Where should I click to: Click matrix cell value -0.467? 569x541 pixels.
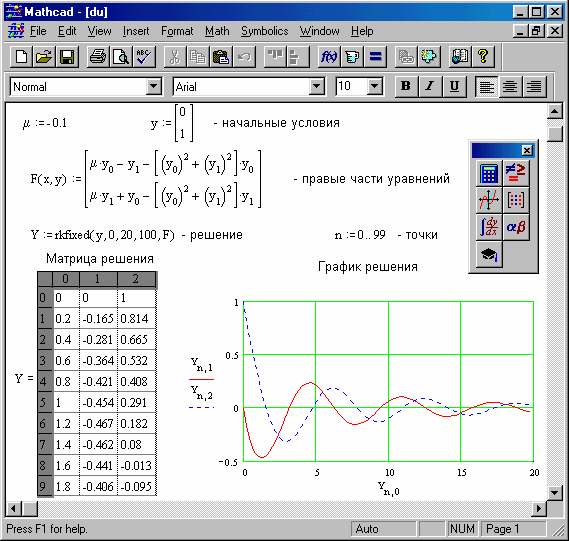98,424
